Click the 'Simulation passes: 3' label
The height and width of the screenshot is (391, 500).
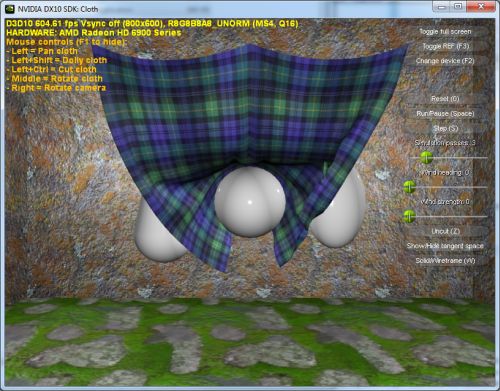tap(445, 143)
